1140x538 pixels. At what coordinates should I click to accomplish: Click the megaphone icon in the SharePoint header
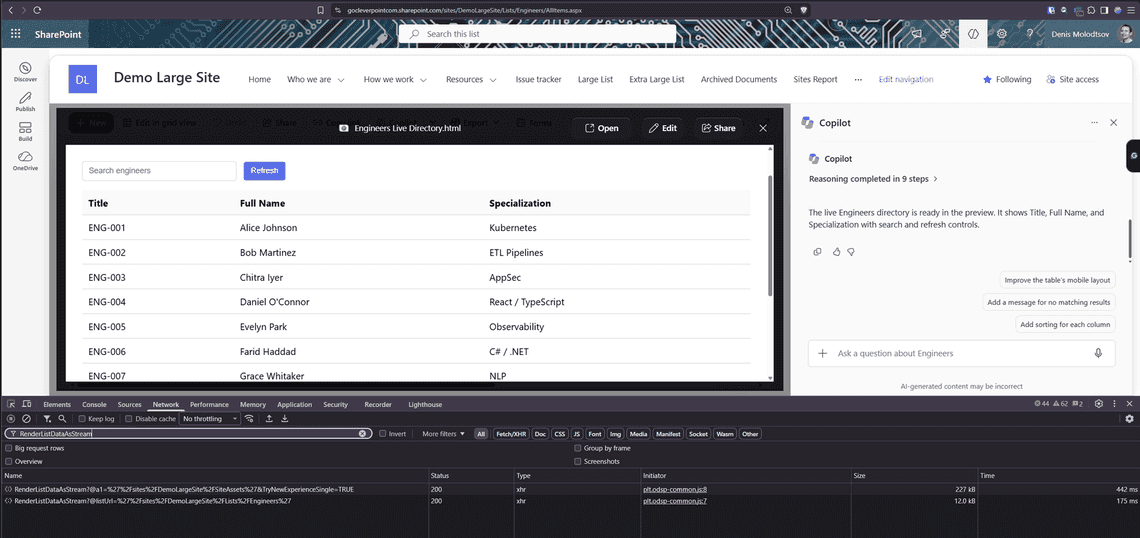pyautogui.click(x=918, y=33)
